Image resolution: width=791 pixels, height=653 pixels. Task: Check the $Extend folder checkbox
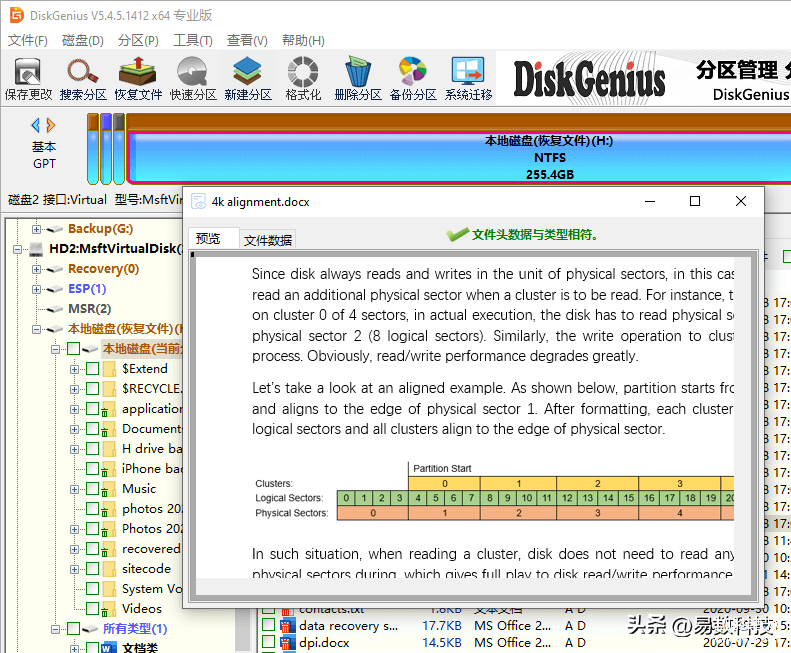tap(92, 368)
